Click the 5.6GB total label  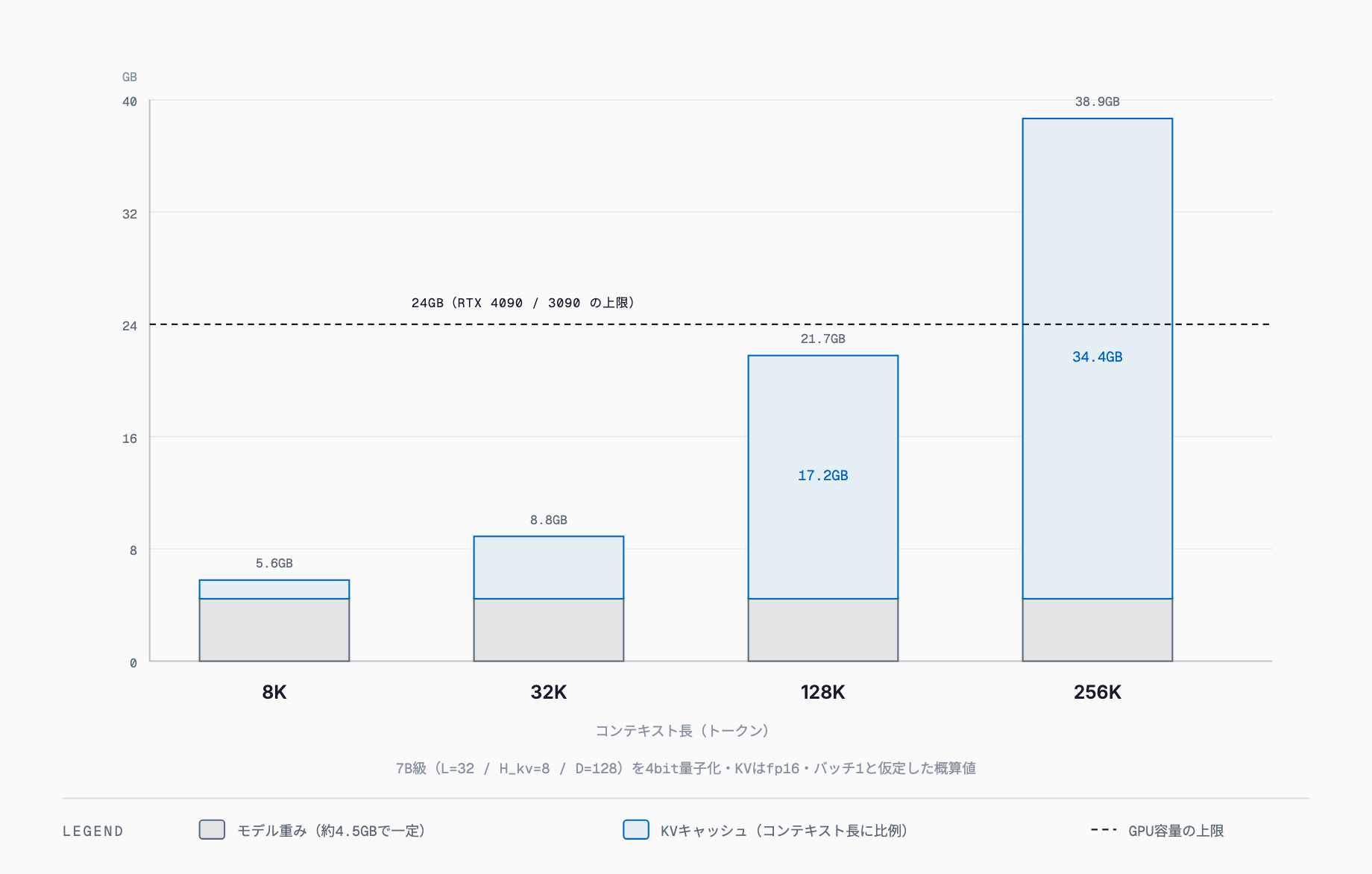pos(274,563)
